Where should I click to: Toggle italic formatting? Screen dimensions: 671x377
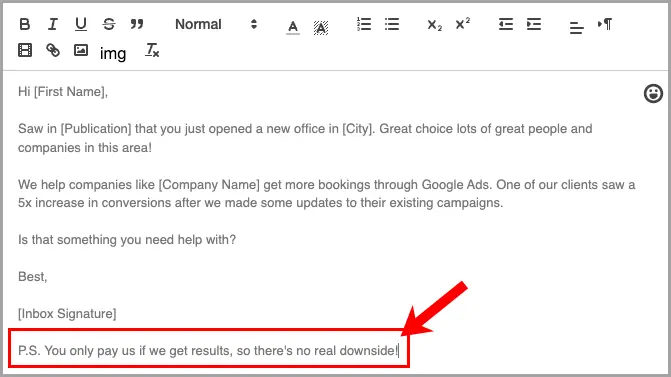tap(52, 24)
